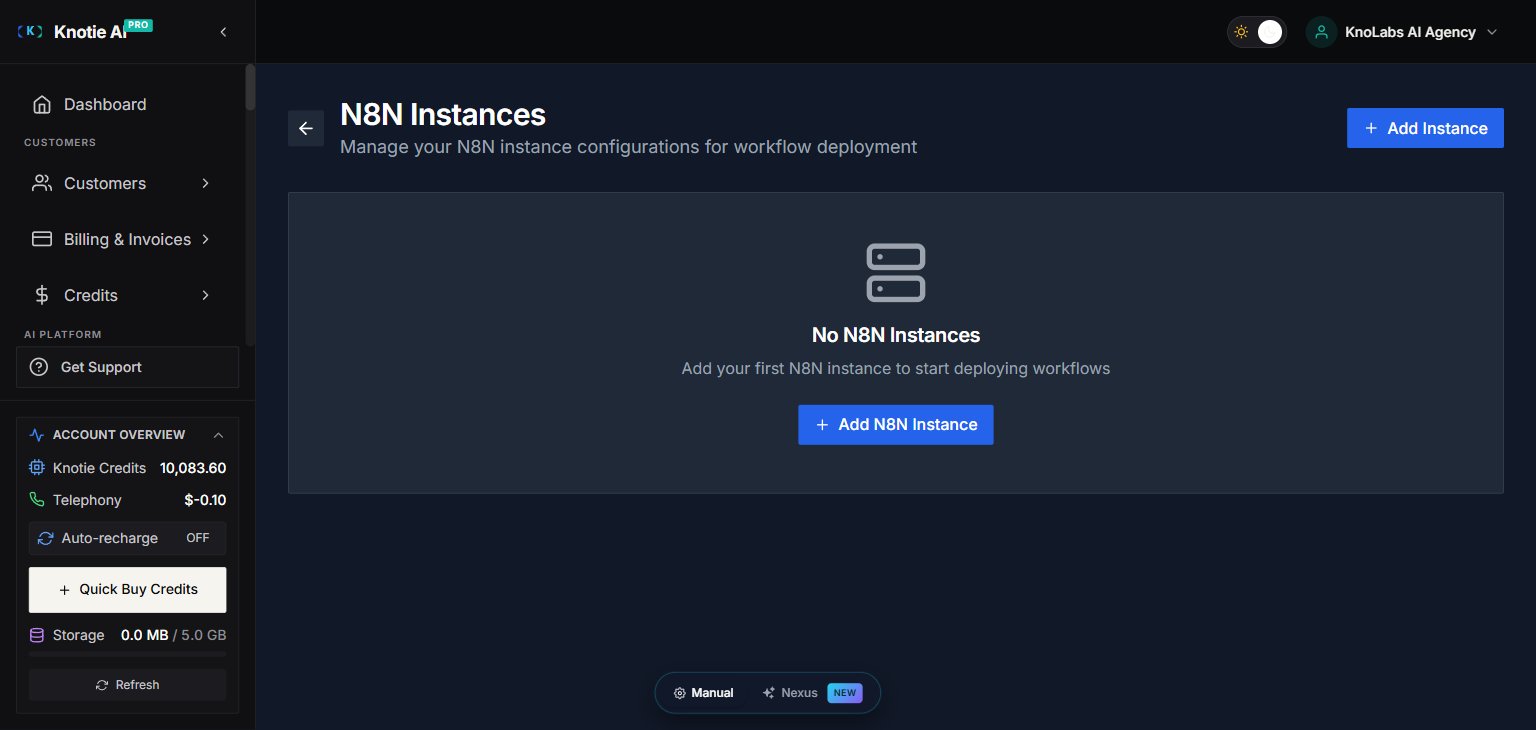Click the Nexus sparkle icon
The height and width of the screenshot is (730, 1536).
point(768,693)
